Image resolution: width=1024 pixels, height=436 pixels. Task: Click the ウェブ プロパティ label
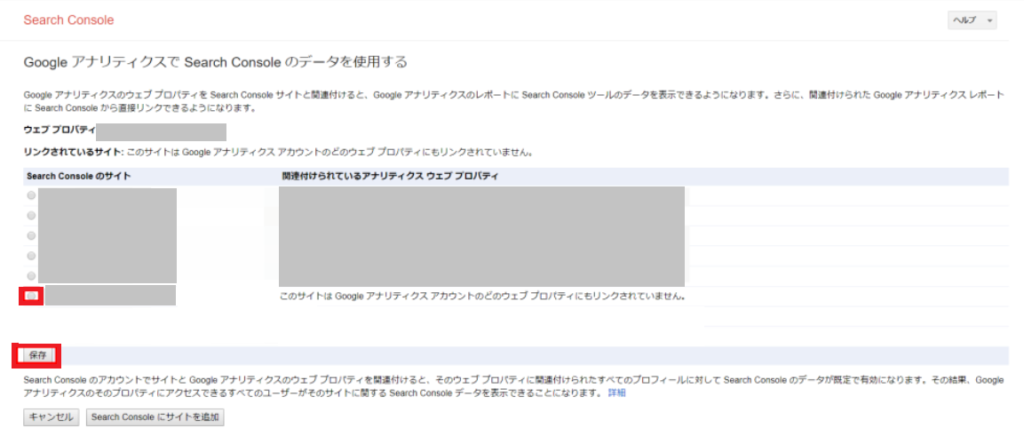point(59,130)
